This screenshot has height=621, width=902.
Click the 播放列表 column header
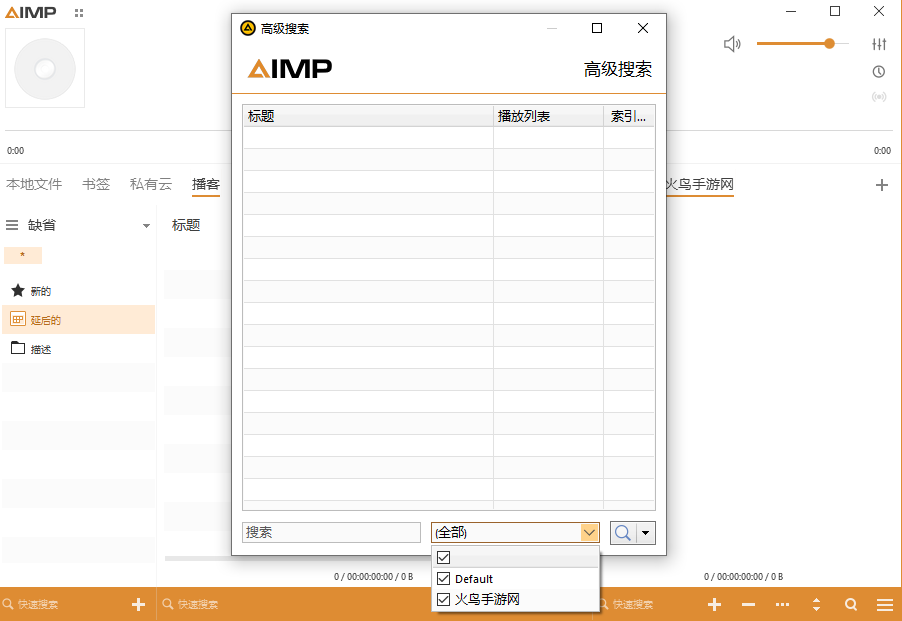pos(548,116)
